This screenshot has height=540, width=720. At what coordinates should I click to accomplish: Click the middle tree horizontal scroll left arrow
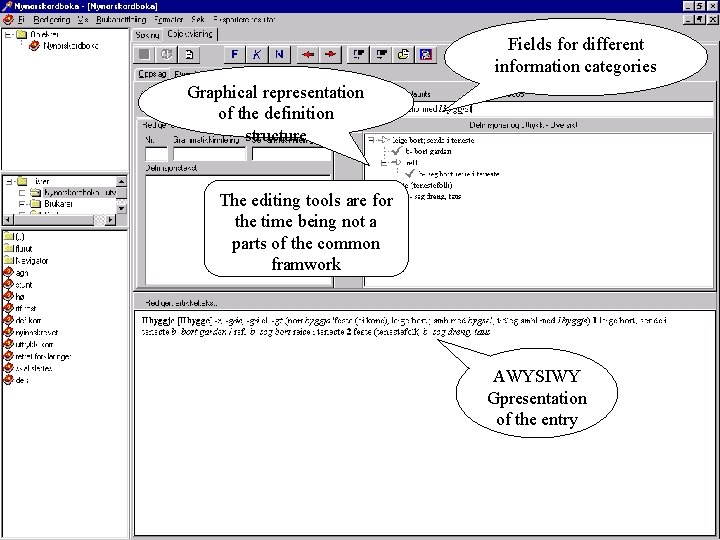click(x=8, y=219)
